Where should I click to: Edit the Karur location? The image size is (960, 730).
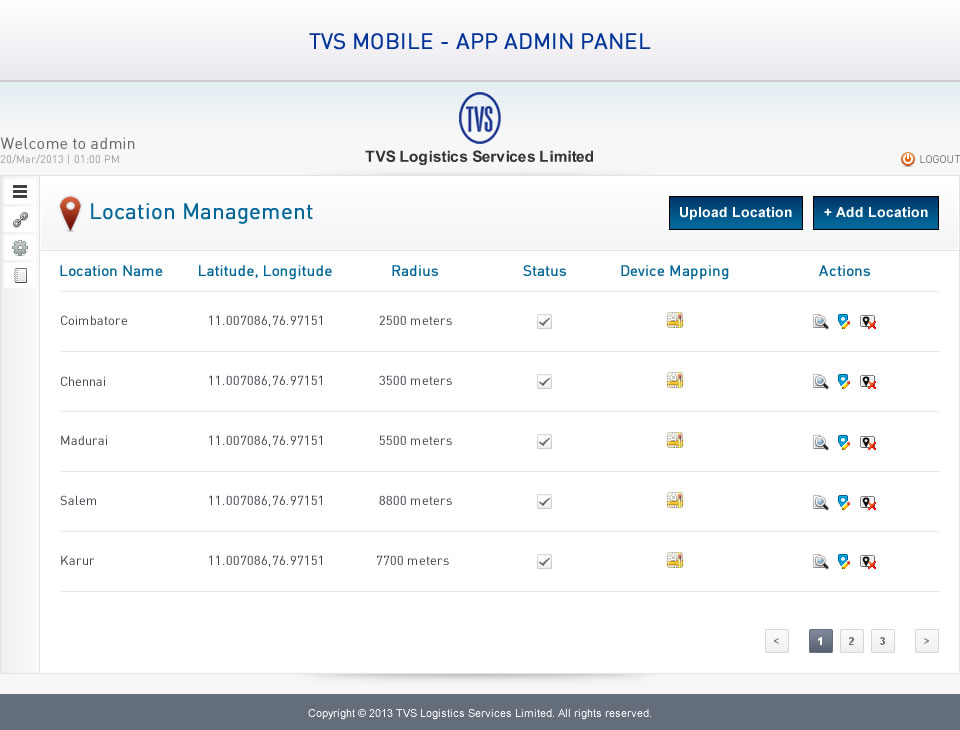pyautogui.click(x=844, y=562)
